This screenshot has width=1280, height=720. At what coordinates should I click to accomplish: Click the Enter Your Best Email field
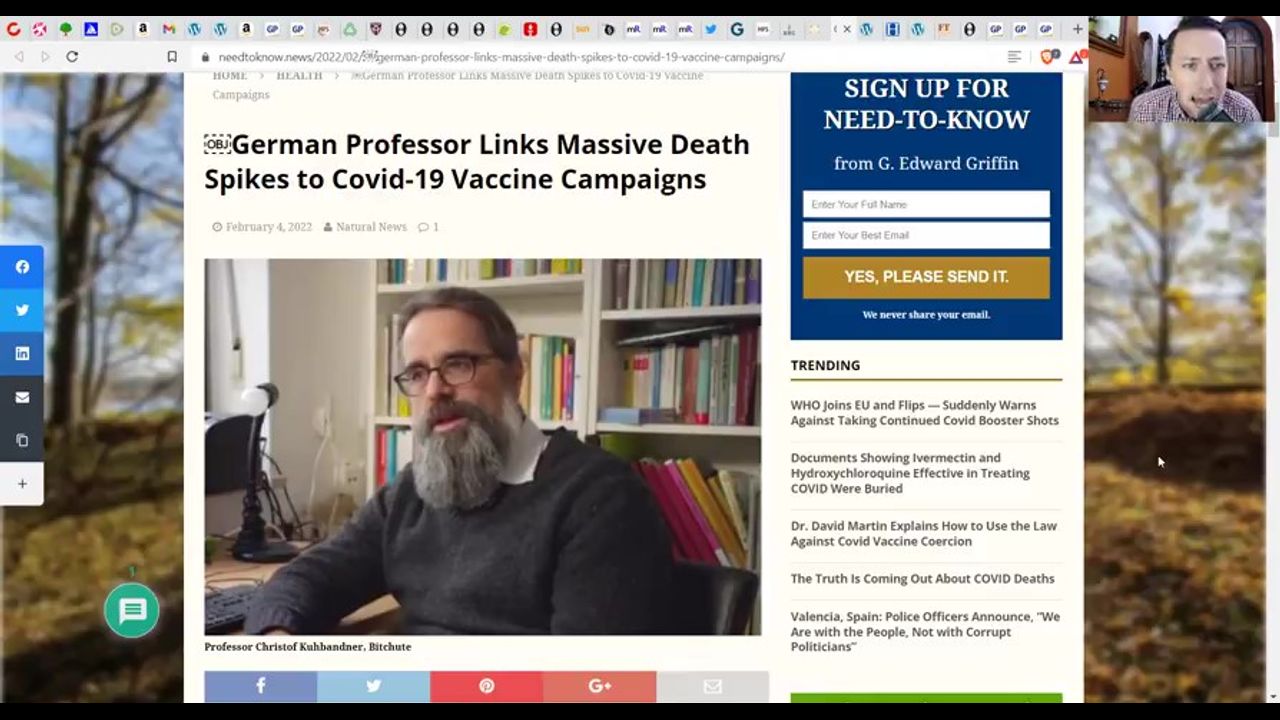coord(926,235)
